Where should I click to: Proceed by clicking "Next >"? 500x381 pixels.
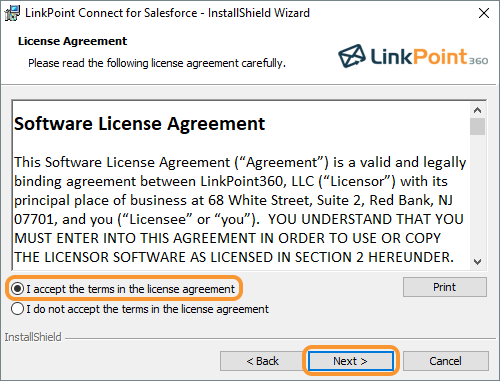coord(350,361)
